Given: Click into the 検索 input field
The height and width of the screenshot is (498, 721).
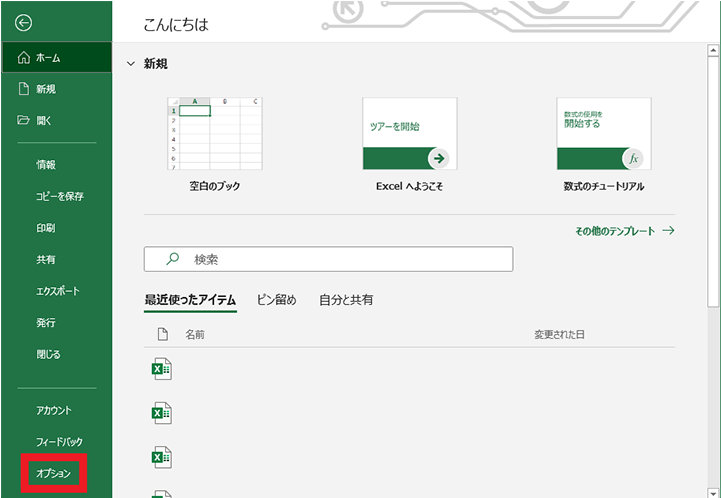Looking at the screenshot, I should pos(328,259).
